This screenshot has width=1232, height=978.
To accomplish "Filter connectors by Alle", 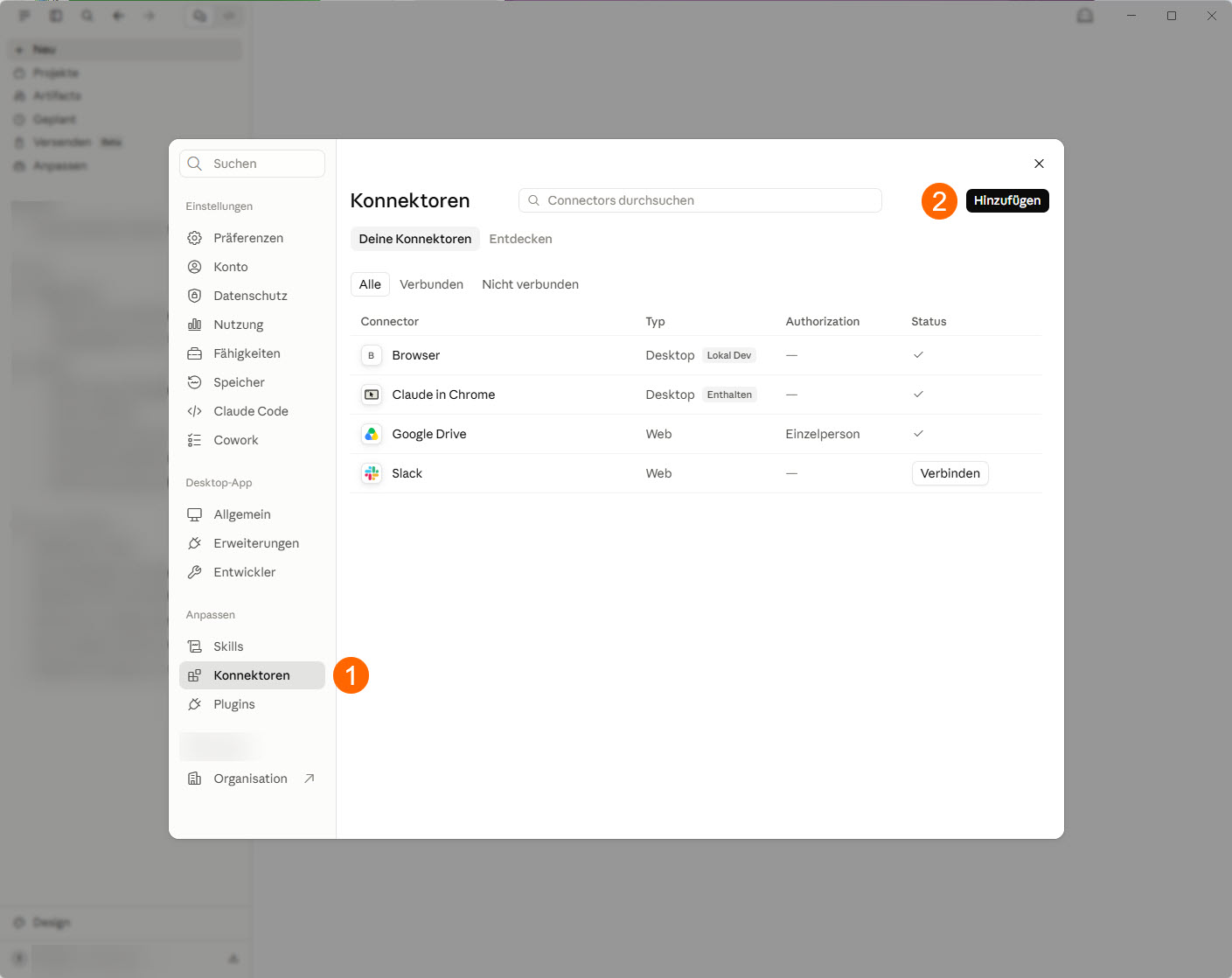I will pyautogui.click(x=370, y=284).
